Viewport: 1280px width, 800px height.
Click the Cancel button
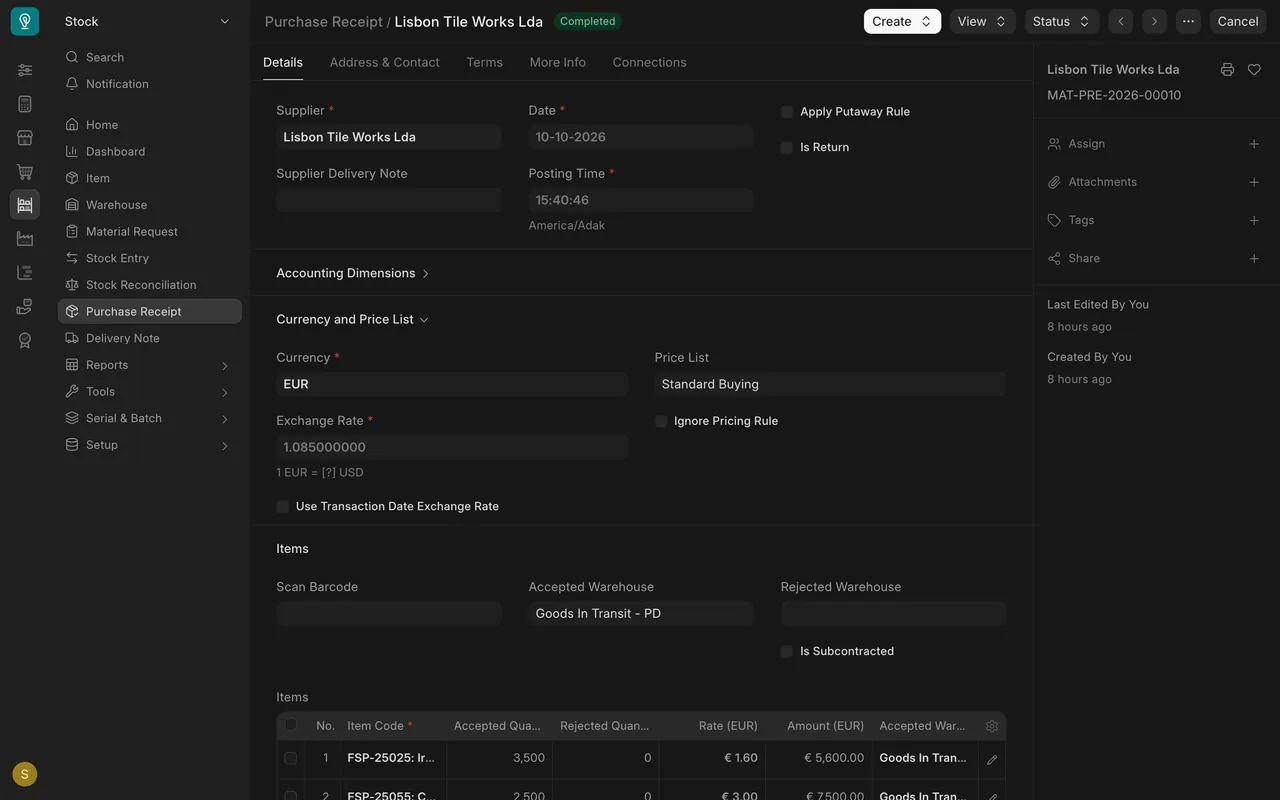(1238, 21)
